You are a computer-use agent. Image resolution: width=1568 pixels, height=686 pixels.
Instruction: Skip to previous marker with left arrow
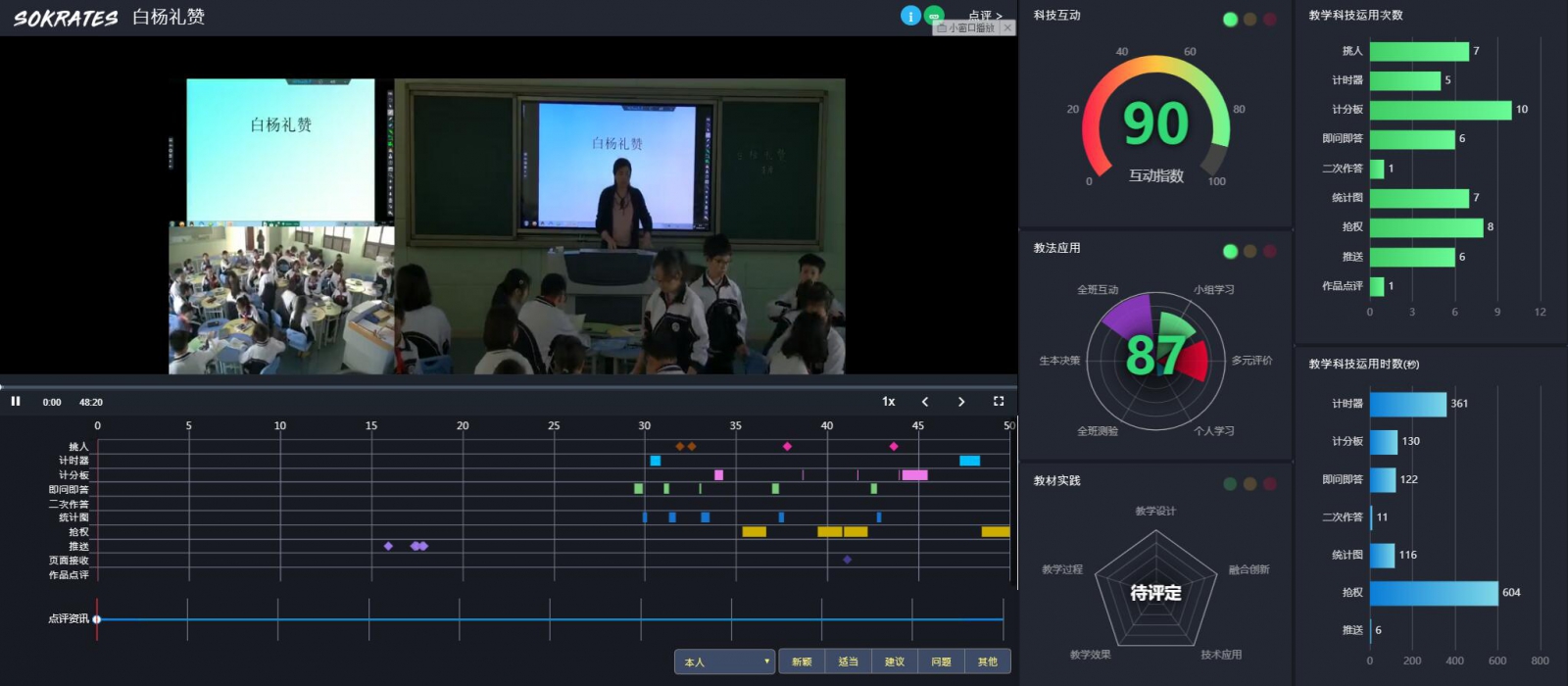(x=925, y=401)
